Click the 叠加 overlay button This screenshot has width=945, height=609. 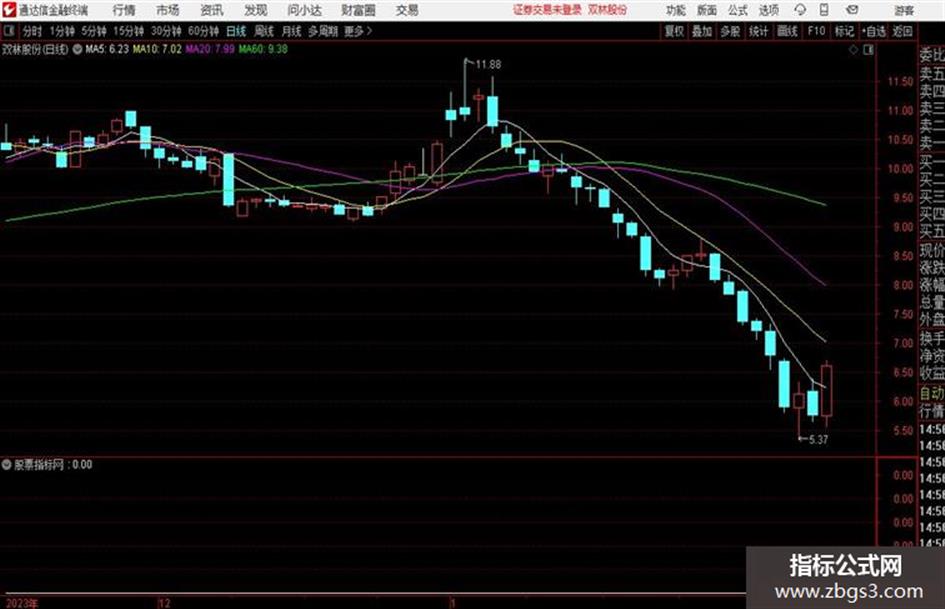click(x=702, y=31)
